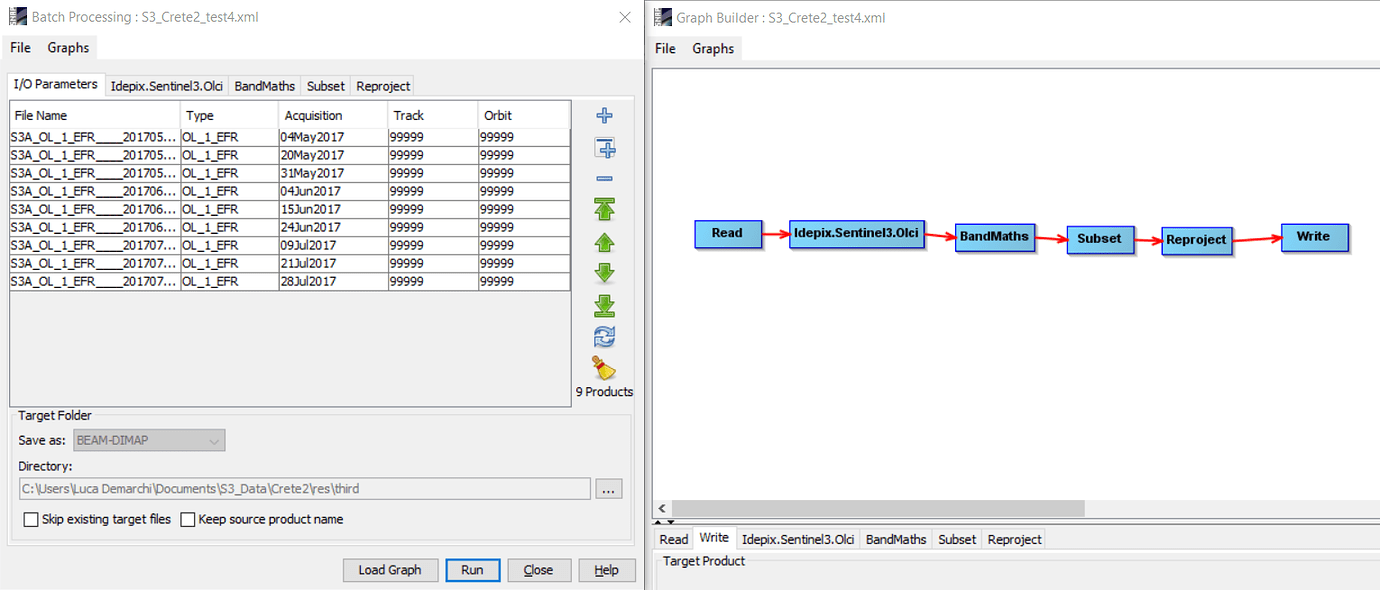The height and width of the screenshot is (590, 1380).
Task: Toggle Keep source product name checkbox
Action: coord(188,520)
